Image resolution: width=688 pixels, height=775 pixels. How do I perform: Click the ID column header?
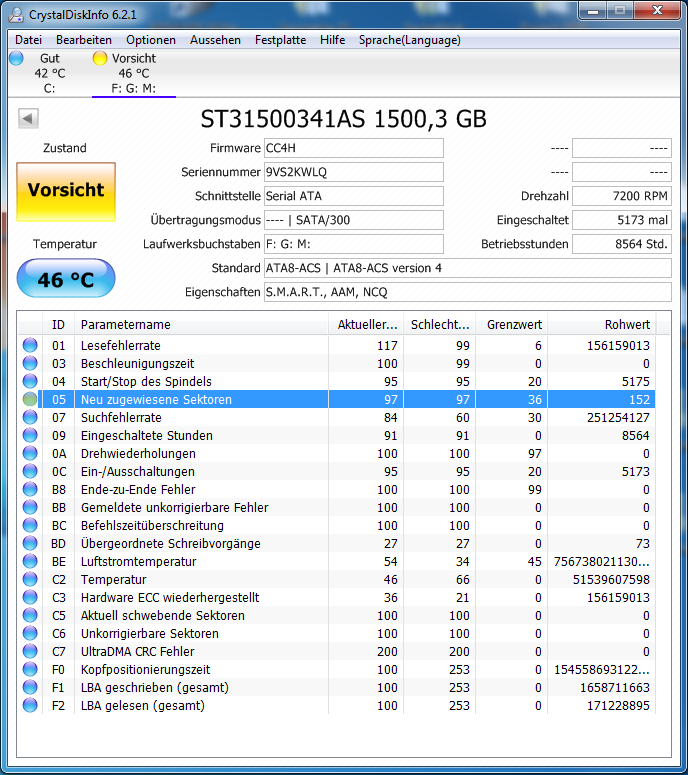tap(58, 325)
